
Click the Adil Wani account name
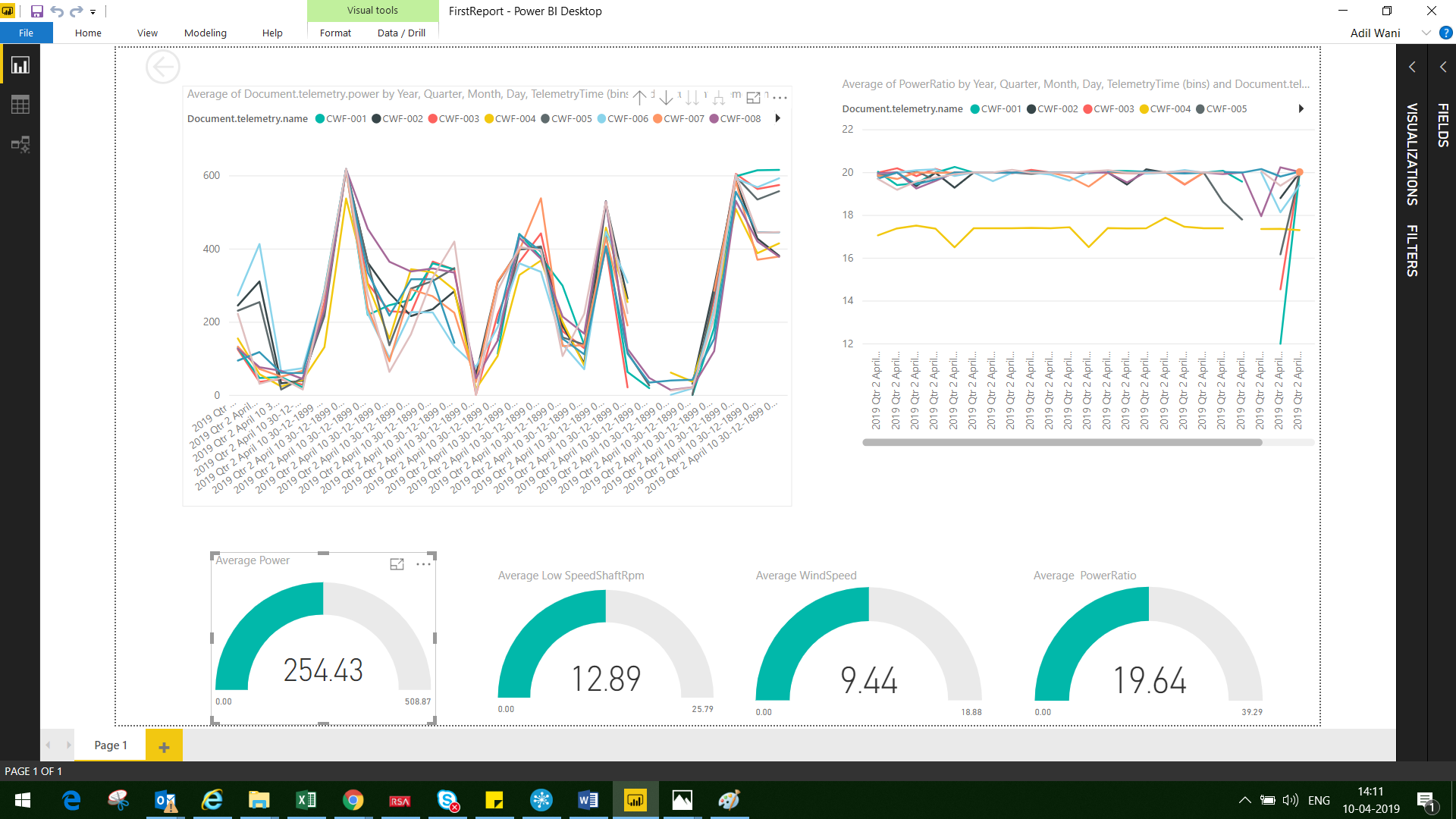[x=1375, y=33]
